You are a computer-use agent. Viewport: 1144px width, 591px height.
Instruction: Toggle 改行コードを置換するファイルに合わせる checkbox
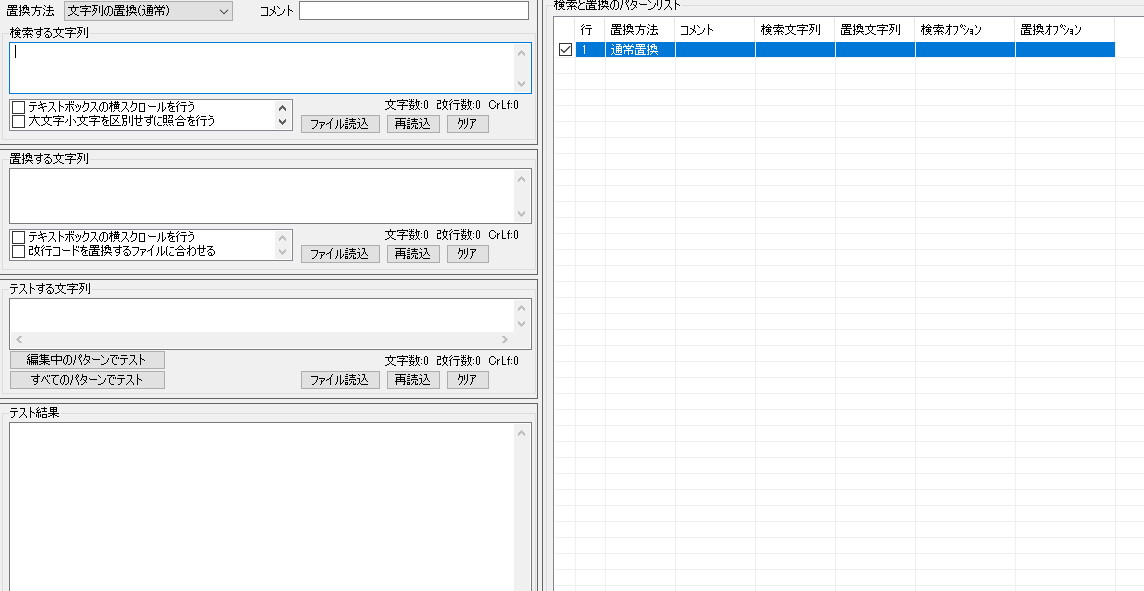[18, 251]
